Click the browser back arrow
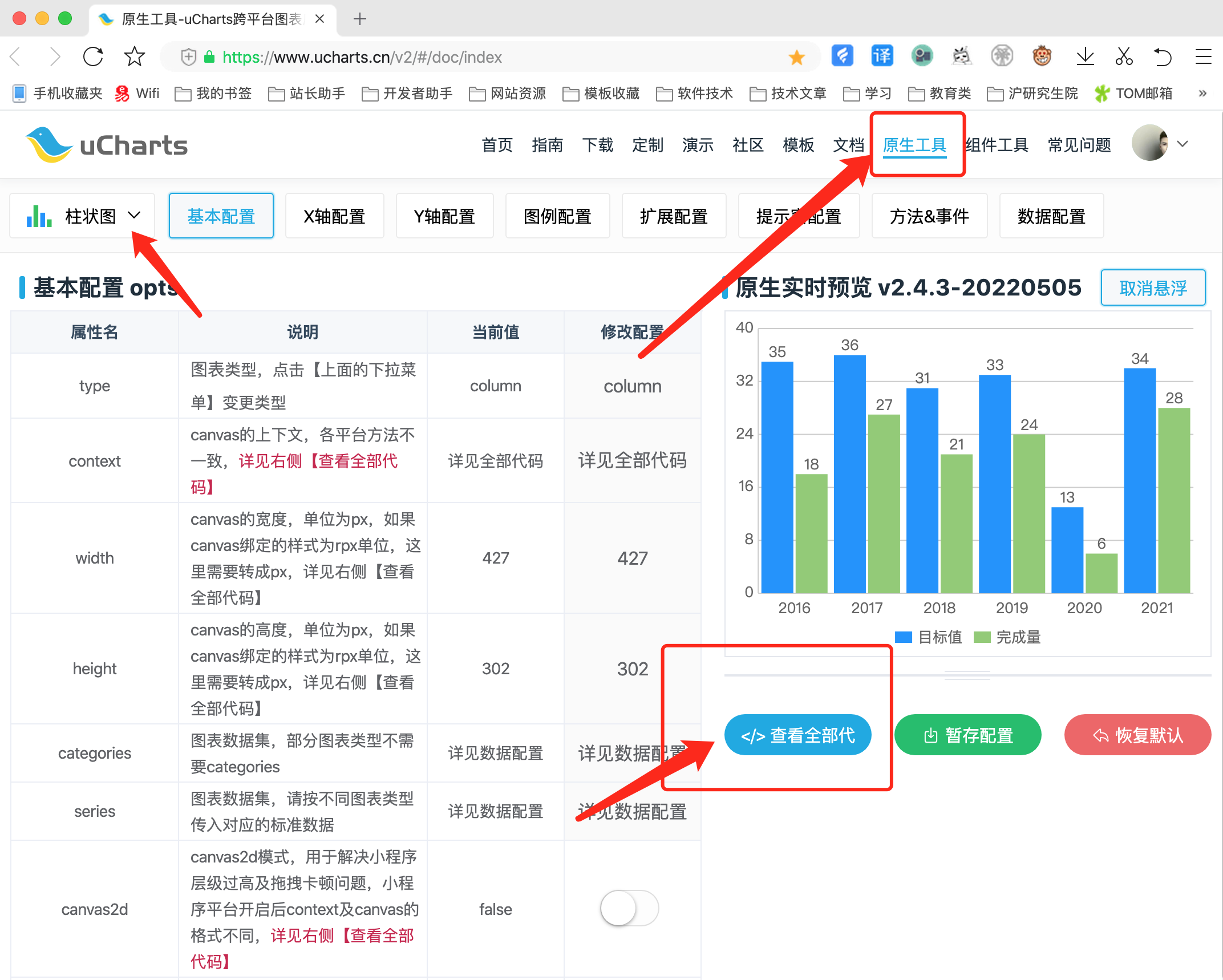This screenshot has width=1223, height=980. [x=16, y=56]
